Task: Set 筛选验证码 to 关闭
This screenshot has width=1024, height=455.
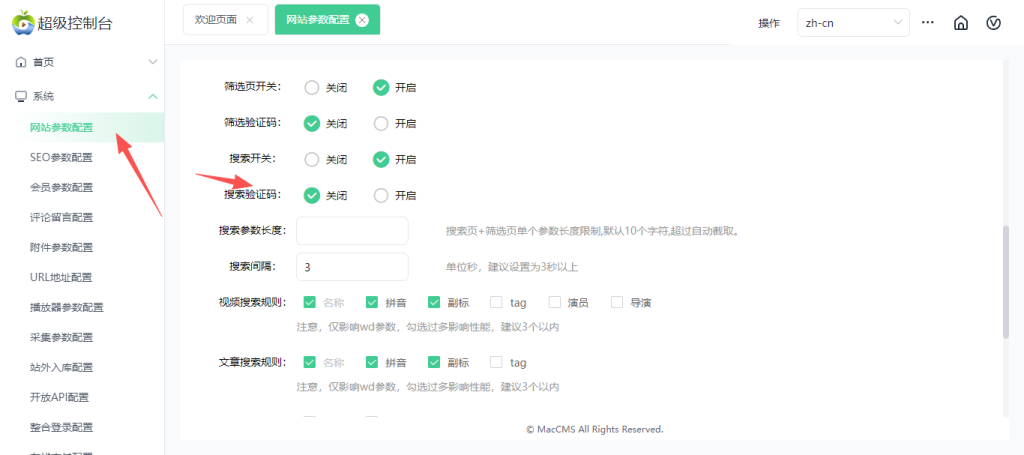Action: click(312, 123)
